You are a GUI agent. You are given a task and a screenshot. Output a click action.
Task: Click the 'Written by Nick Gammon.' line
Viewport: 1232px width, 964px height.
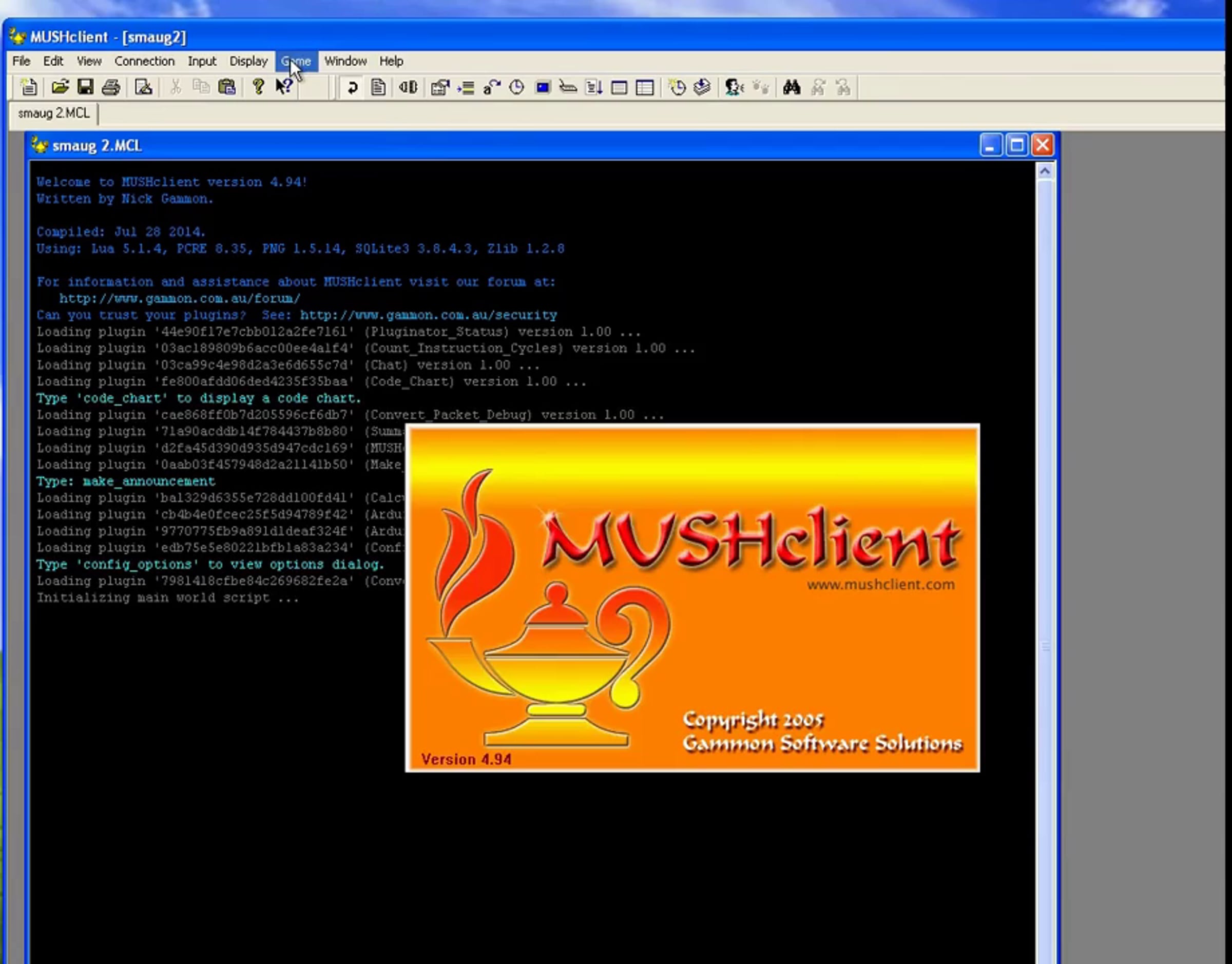(x=125, y=199)
